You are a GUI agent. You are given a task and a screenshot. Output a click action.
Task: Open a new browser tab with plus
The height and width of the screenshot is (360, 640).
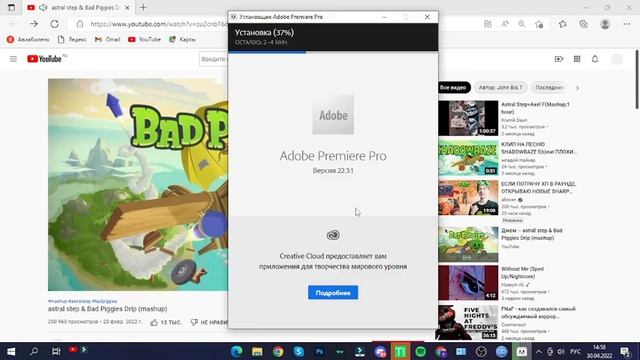[143, 7]
